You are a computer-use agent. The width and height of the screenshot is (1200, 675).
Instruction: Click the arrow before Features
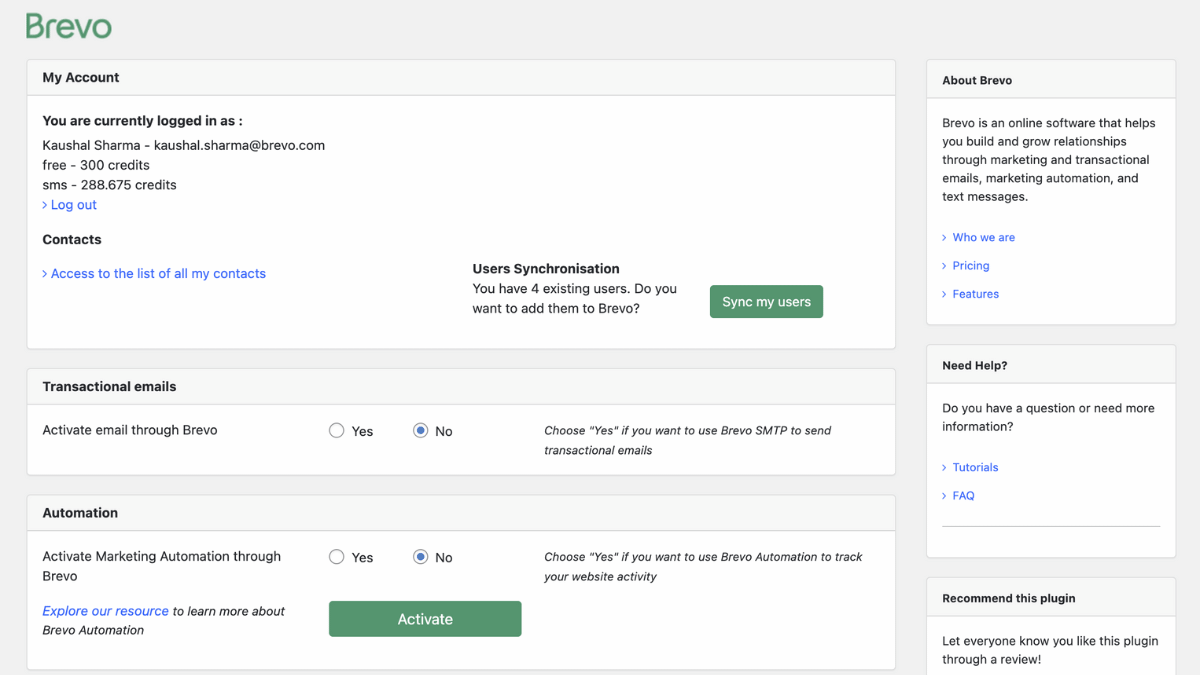point(943,293)
